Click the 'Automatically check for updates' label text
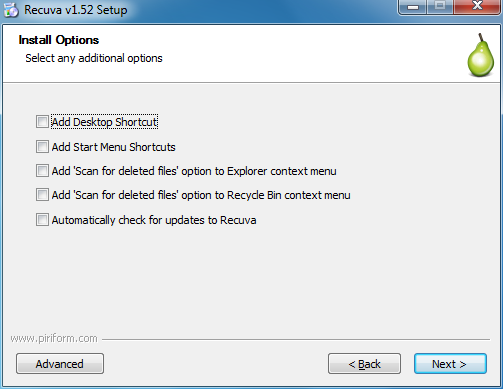Viewport: 503px width, 389px height. (154, 220)
